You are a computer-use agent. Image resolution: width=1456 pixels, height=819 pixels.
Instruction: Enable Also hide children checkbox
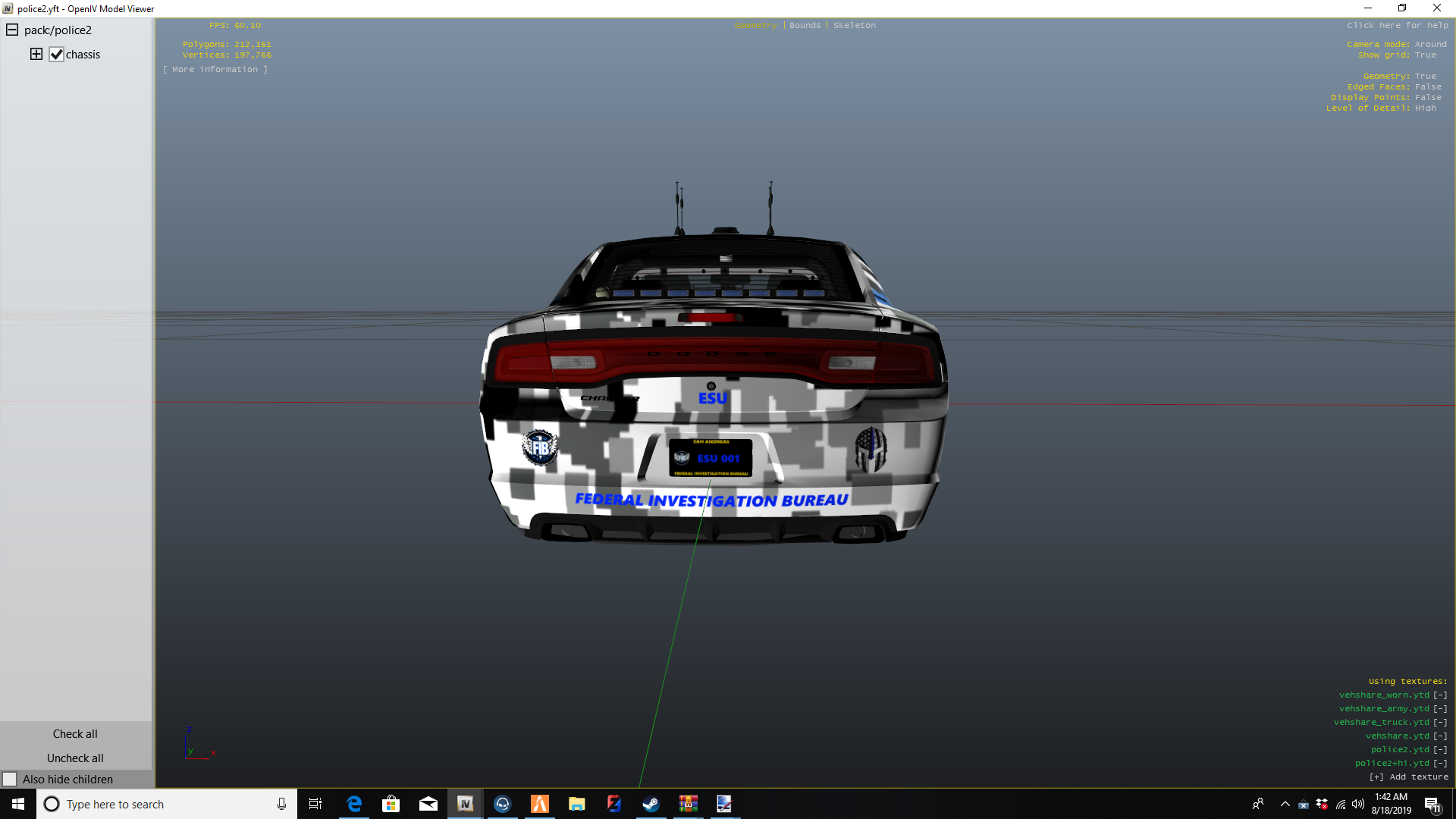point(10,780)
